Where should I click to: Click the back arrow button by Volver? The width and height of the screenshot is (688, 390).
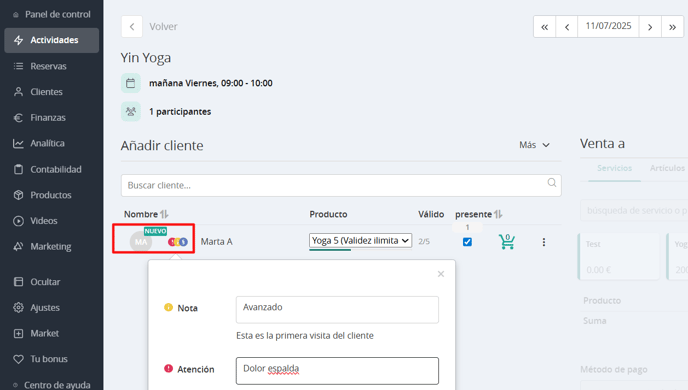[132, 27]
